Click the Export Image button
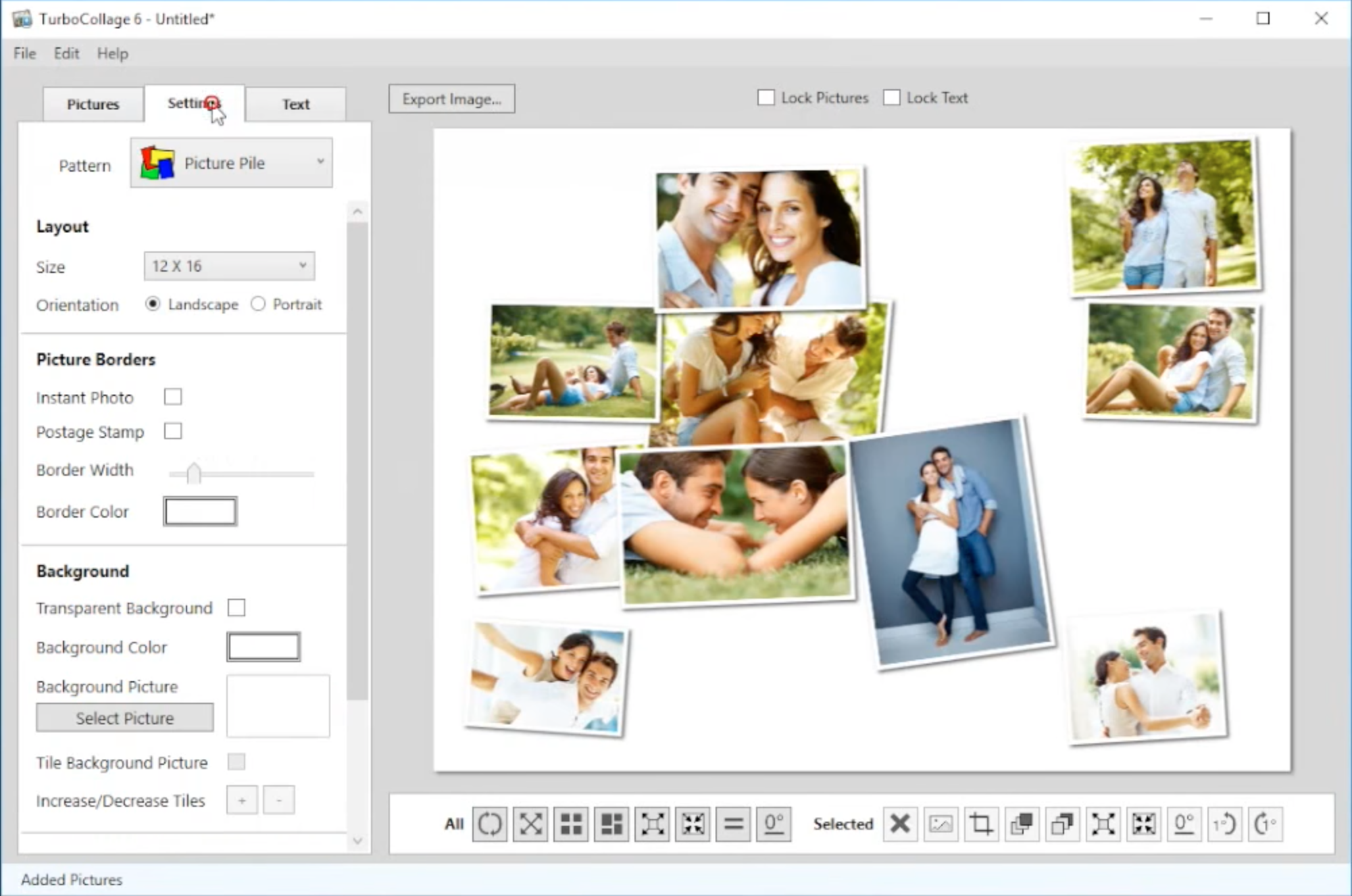Image resolution: width=1352 pixels, height=896 pixels. (x=452, y=99)
